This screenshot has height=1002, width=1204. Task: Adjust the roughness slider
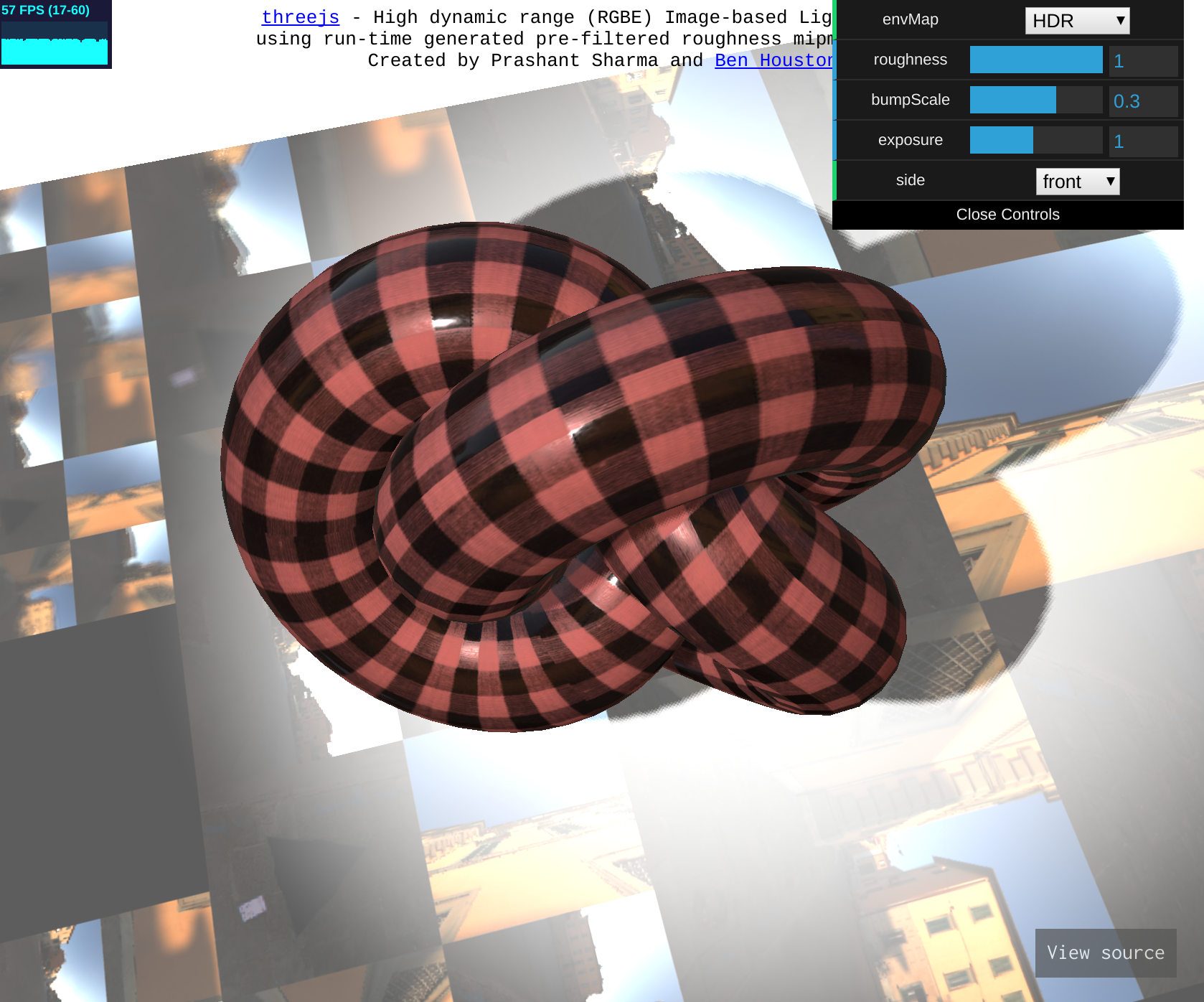click(1035, 60)
